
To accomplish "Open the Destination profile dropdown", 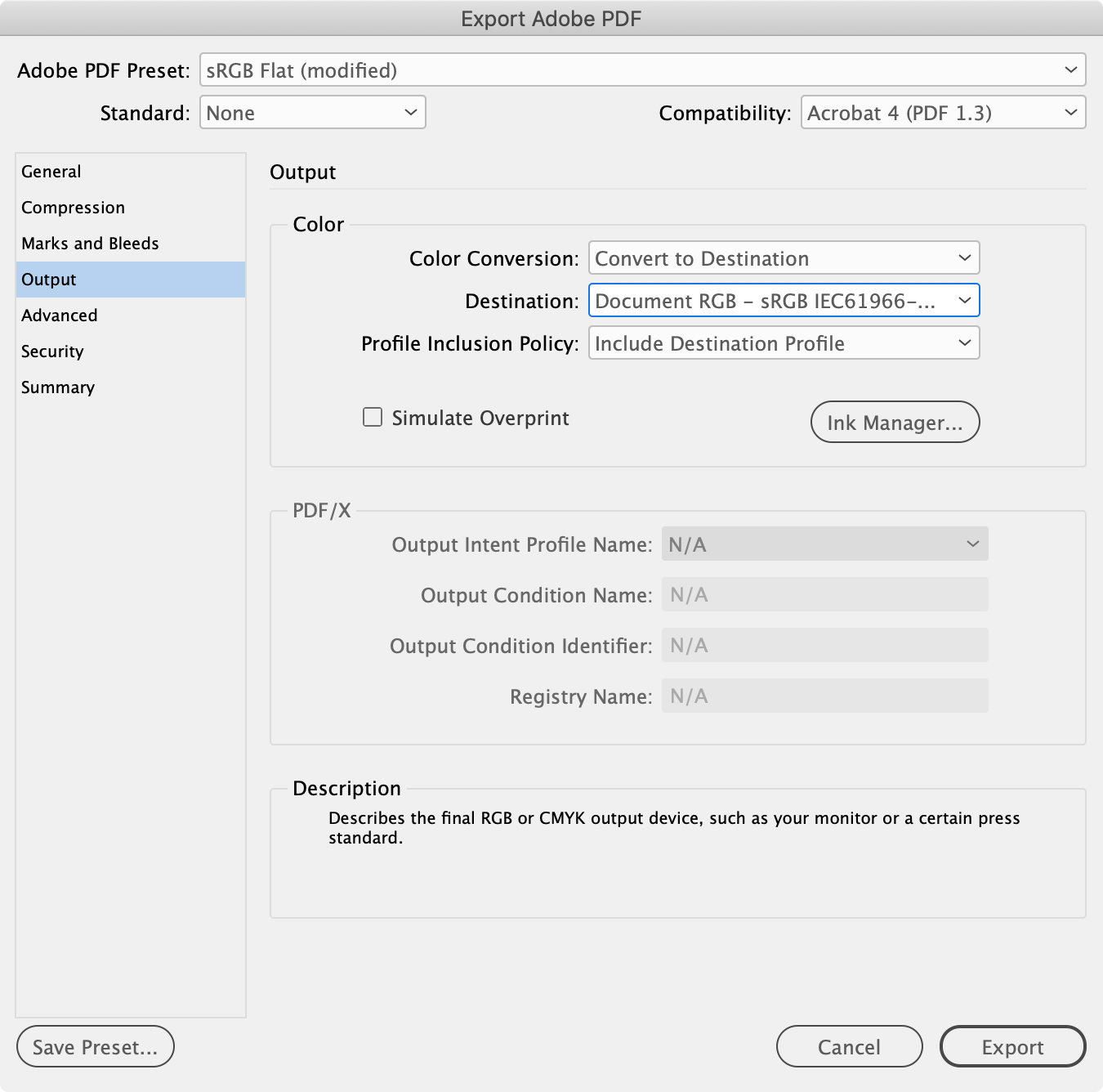I will (784, 300).
